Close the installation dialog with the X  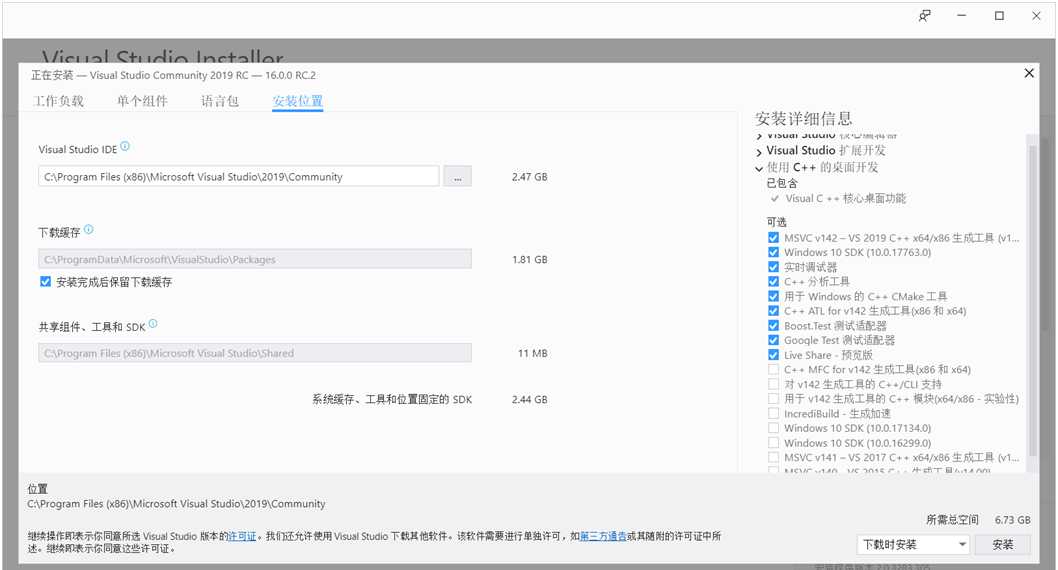[x=1029, y=73]
